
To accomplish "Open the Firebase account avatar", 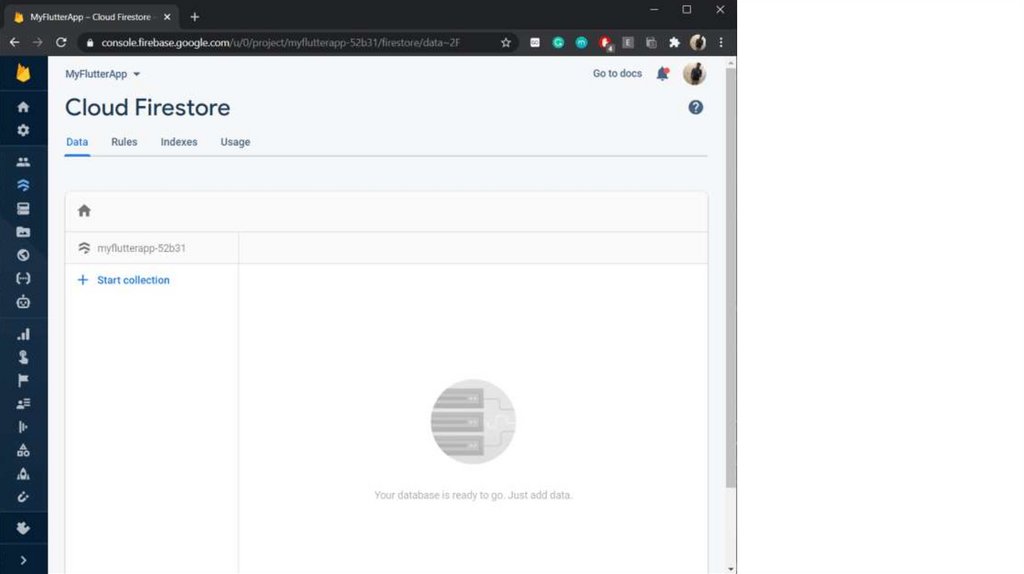I will [x=695, y=74].
